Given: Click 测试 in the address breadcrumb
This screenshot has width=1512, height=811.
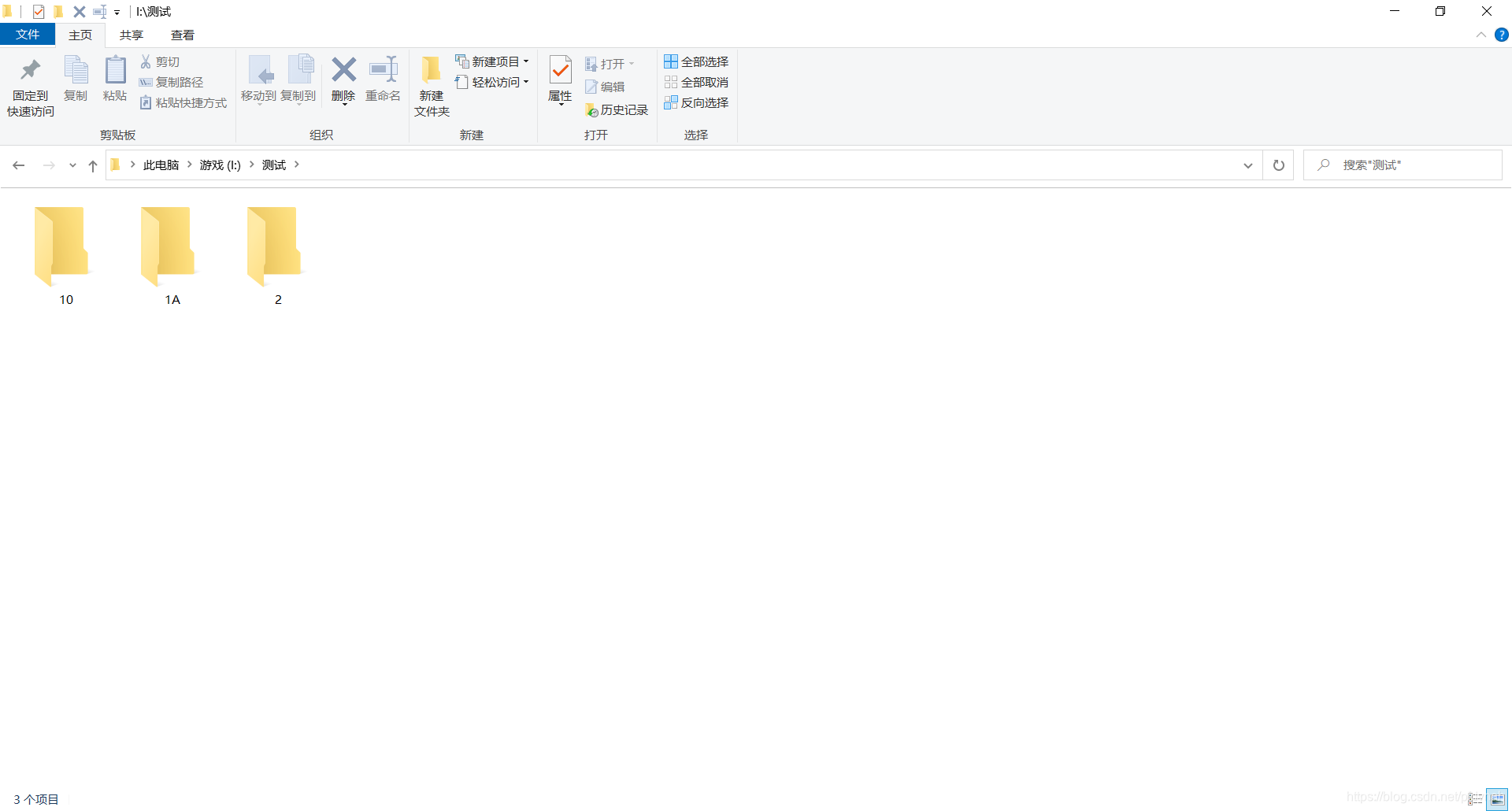Looking at the screenshot, I should 274,165.
